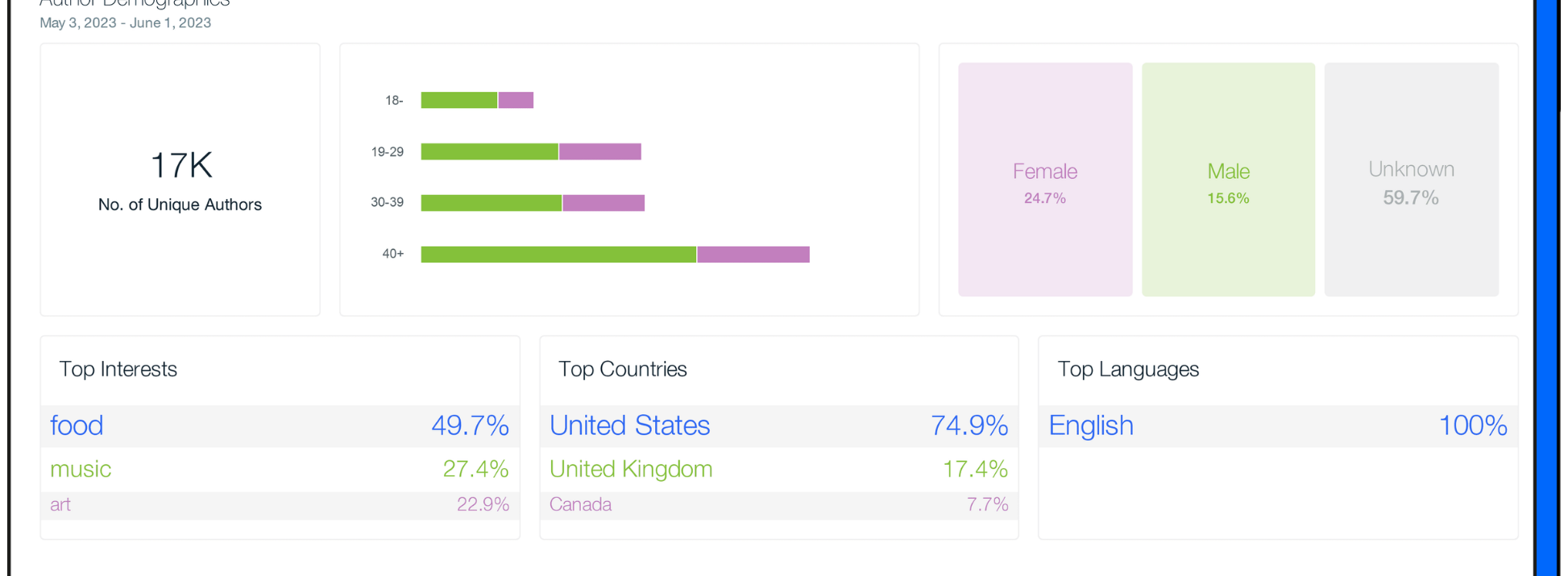
Task: Click the green segment of the 30-39 bar
Action: coord(491,203)
